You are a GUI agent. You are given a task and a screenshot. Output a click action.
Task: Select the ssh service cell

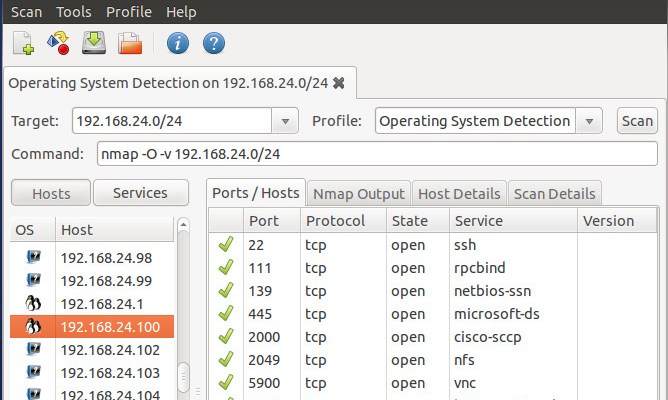tap(465, 245)
